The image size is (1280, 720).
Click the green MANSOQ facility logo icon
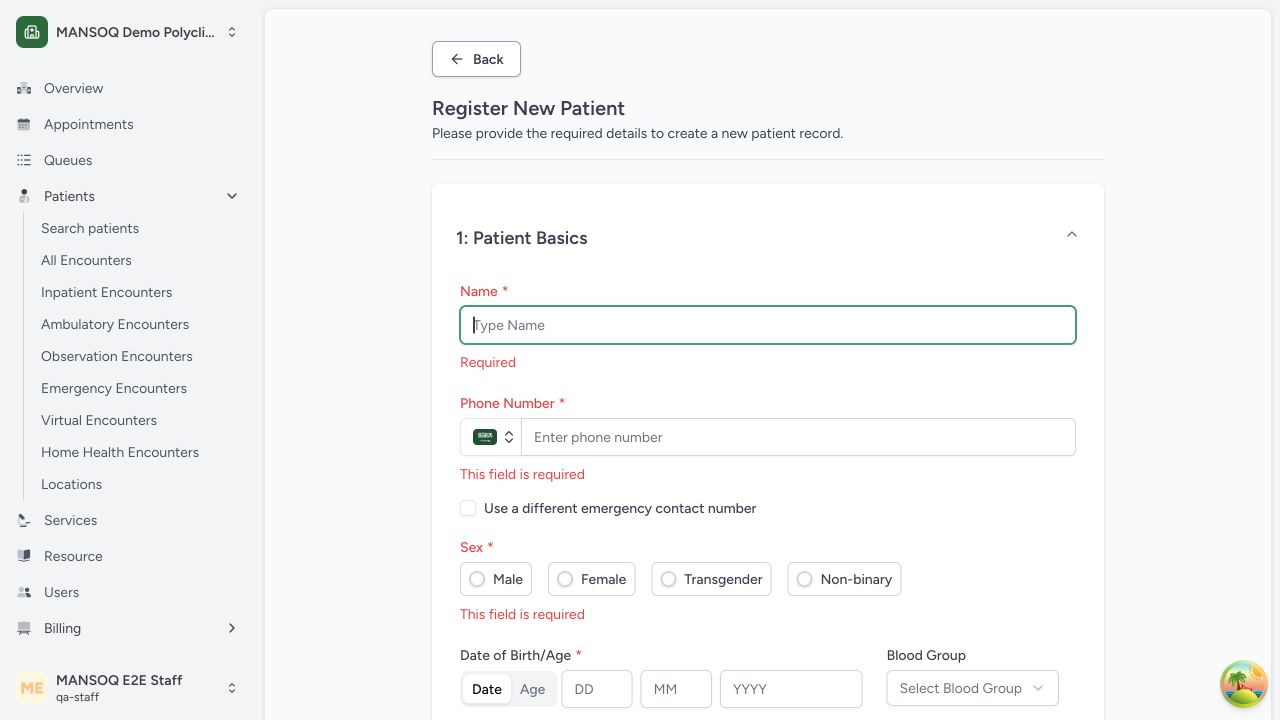pos(32,32)
